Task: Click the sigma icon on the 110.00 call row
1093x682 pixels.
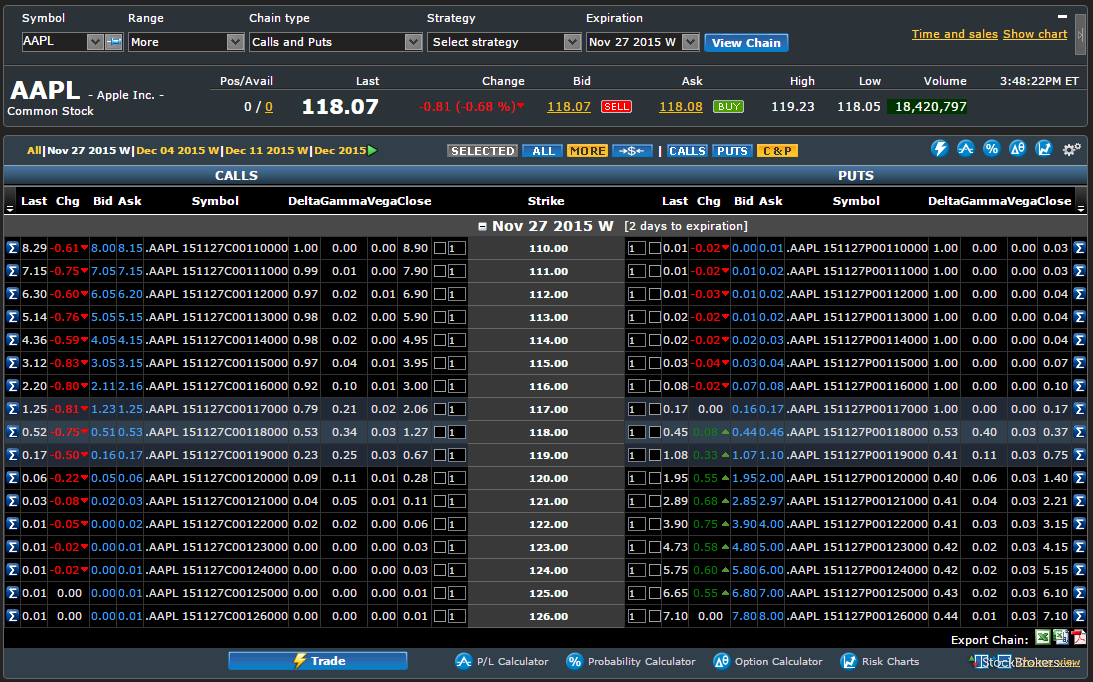Action: [12, 248]
